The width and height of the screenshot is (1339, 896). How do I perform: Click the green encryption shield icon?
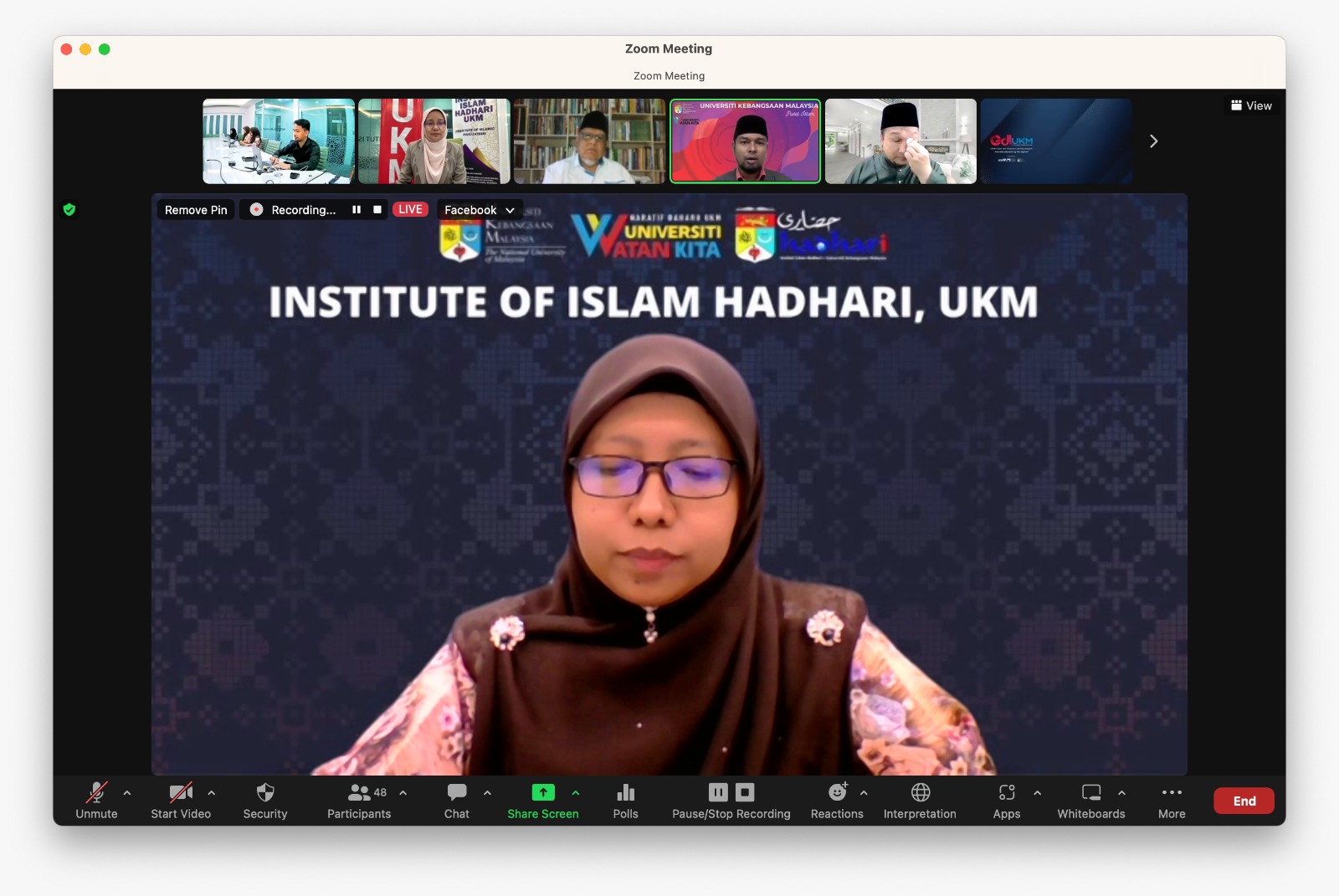(69, 210)
